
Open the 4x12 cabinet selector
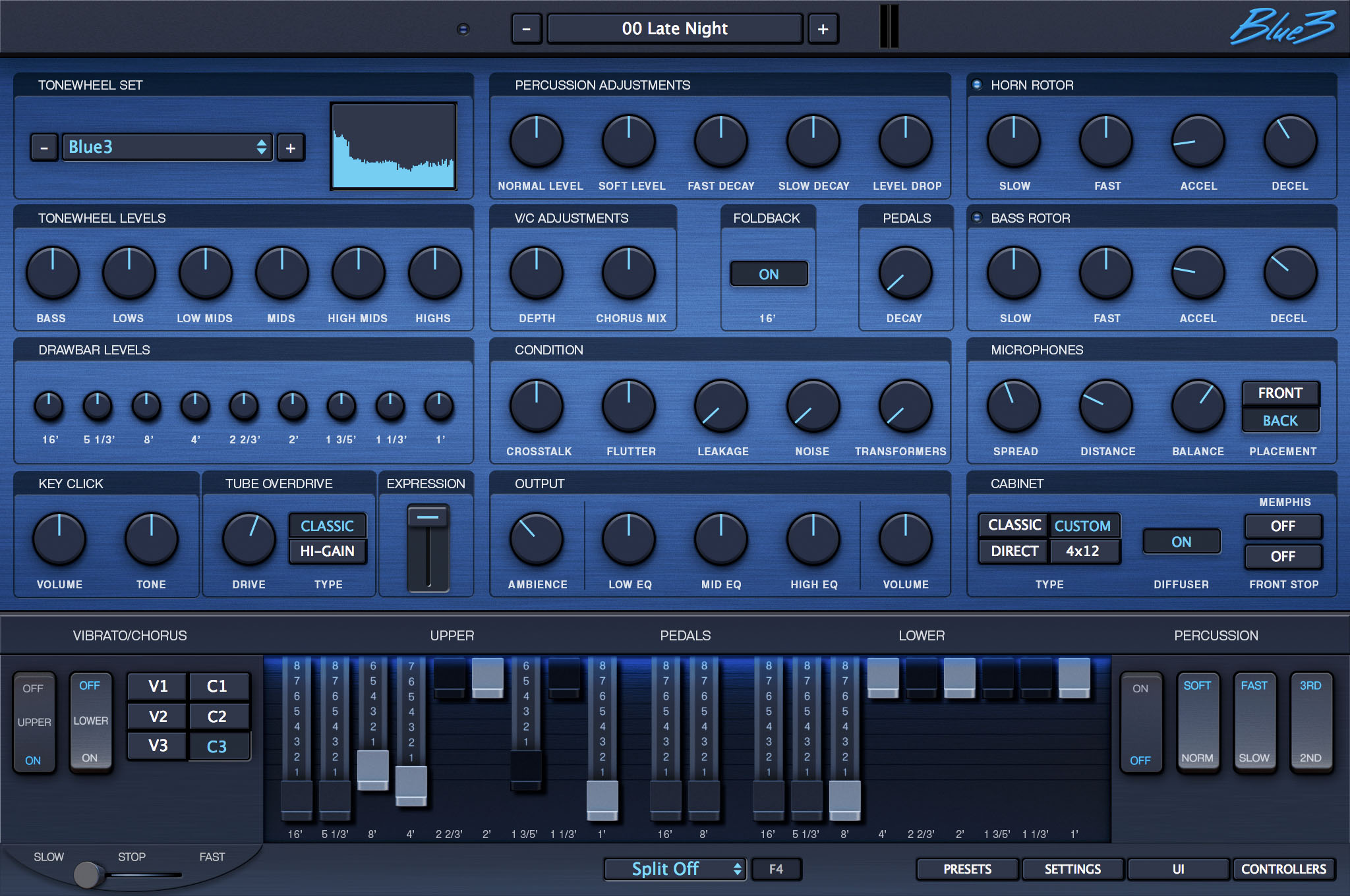(x=1084, y=551)
